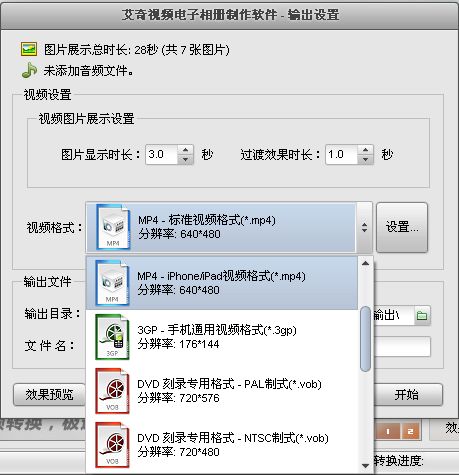Open the format 设置... button
The image size is (459, 475).
(x=402, y=227)
